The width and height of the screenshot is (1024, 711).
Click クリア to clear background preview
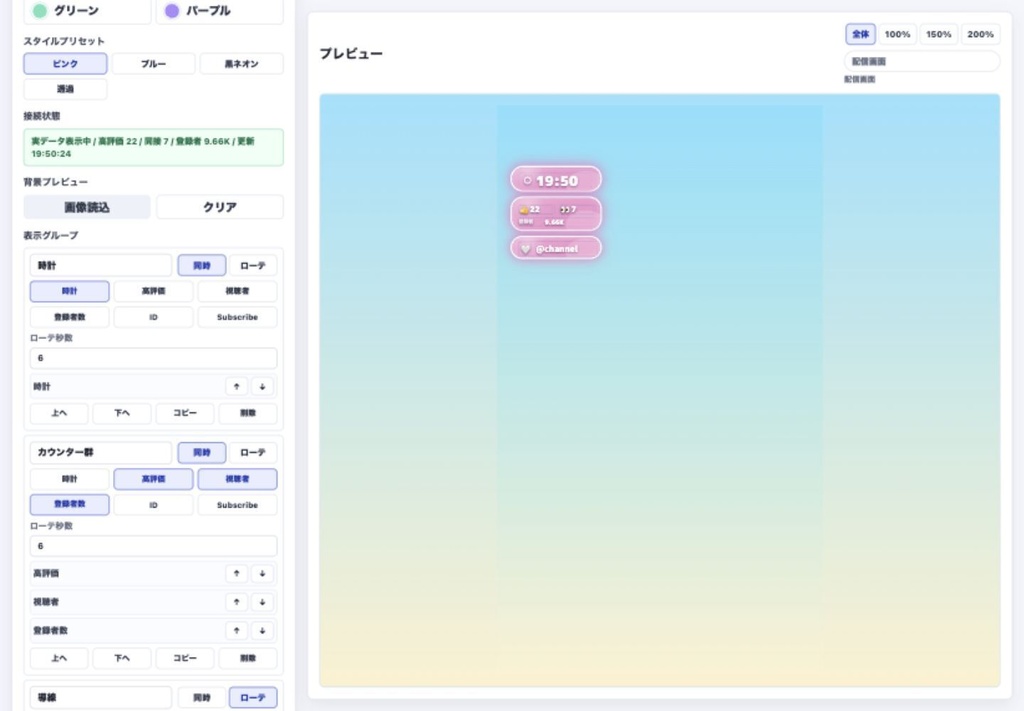tap(219, 207)
